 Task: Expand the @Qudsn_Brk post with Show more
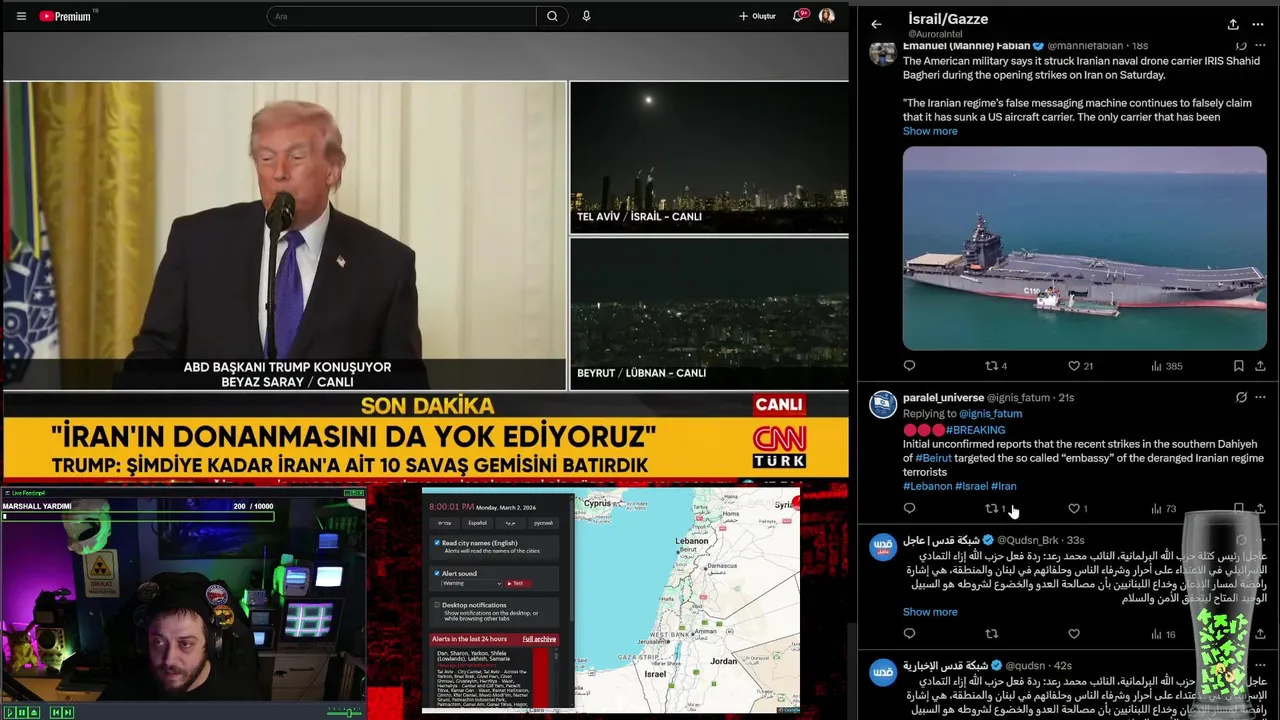930,612
